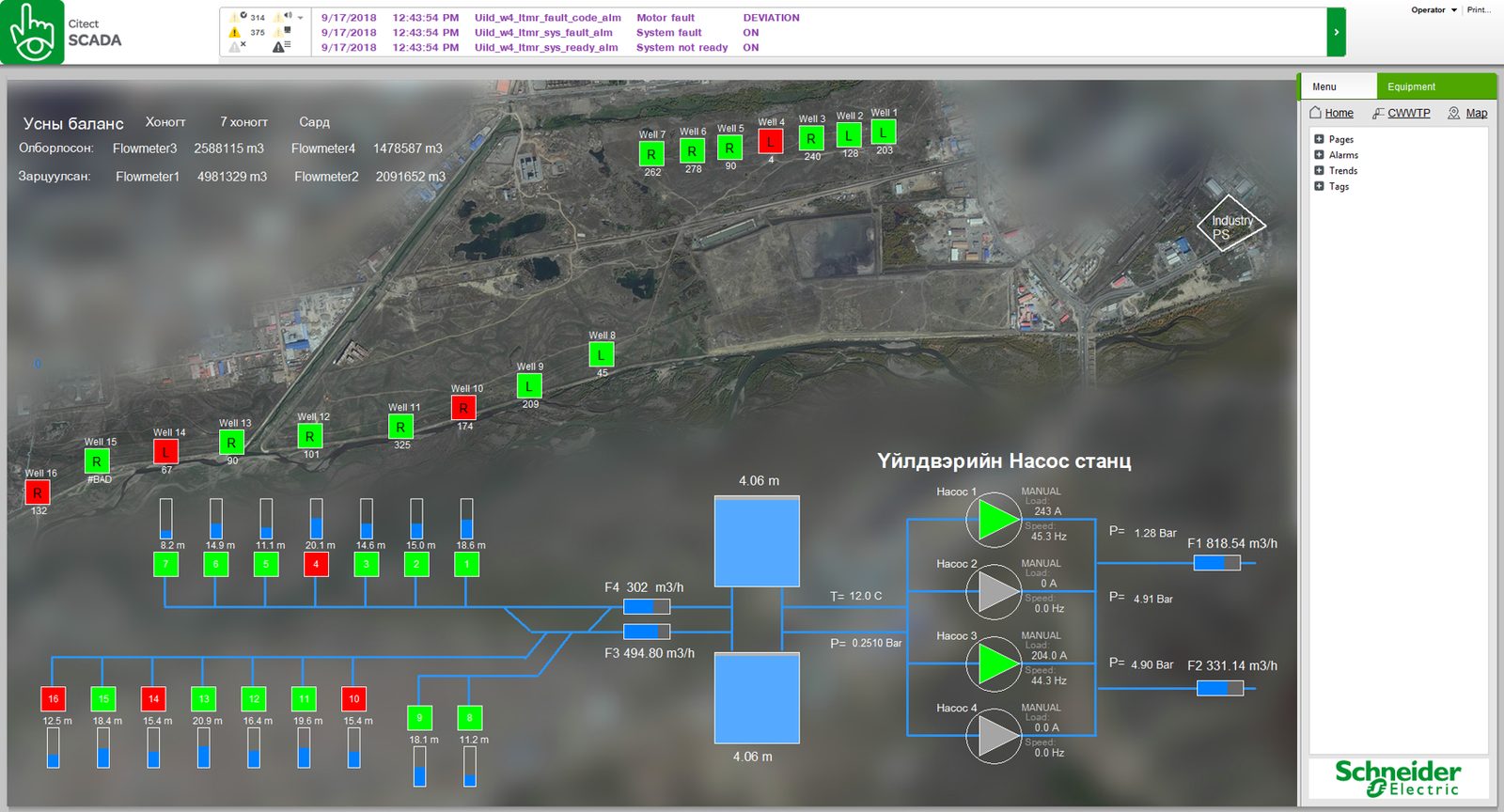1504x812 pixels.
Task: Click the F3 flow meter bar
Action: point(647,632)
